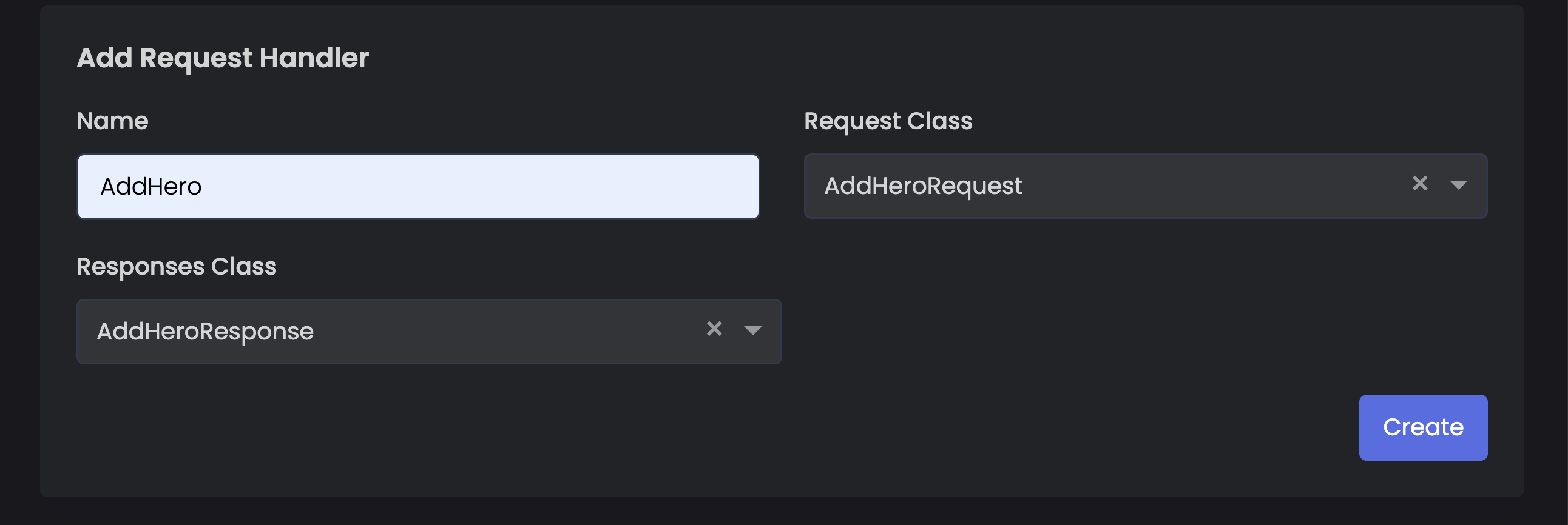Click the Name field label
The height and width of the screenshot is (525, 1568).
113,121
